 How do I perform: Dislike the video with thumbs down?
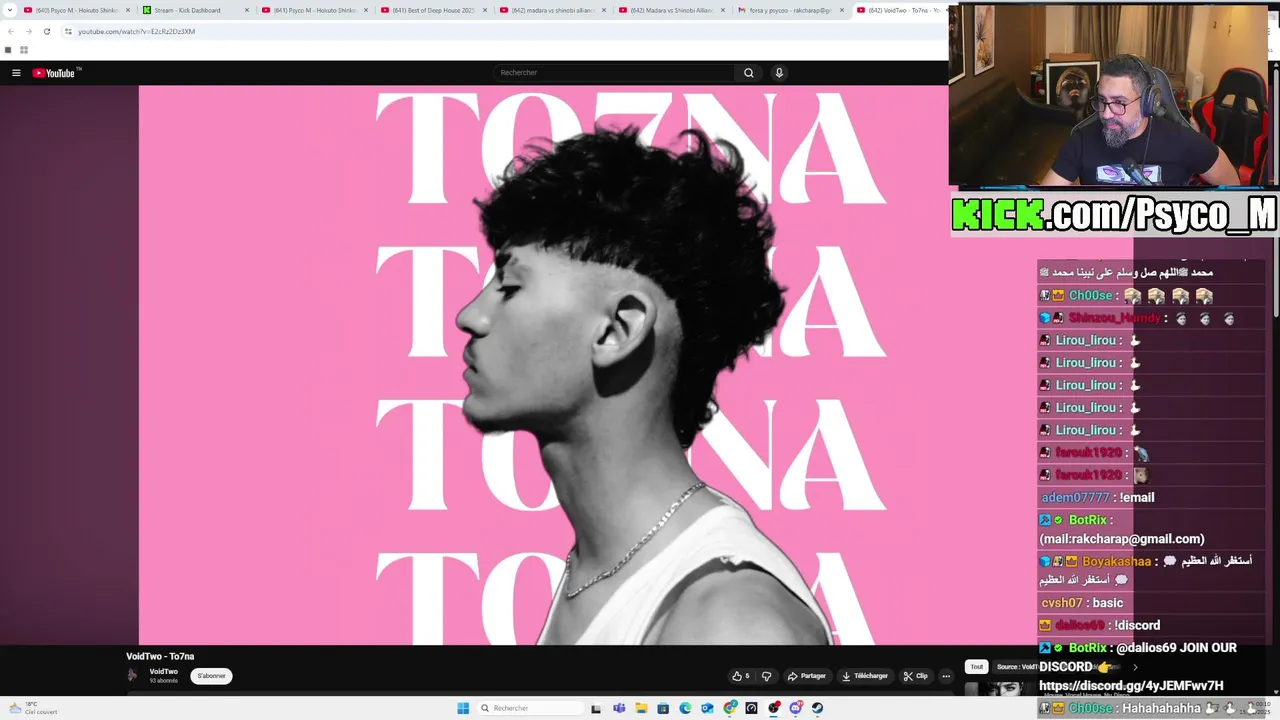click(x=767, y=676)
